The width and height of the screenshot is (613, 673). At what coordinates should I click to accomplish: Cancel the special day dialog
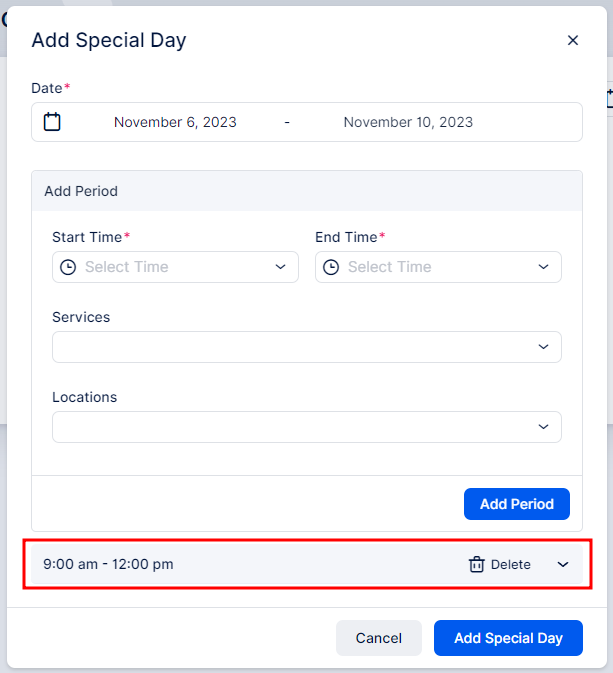(x=379, y=638)
